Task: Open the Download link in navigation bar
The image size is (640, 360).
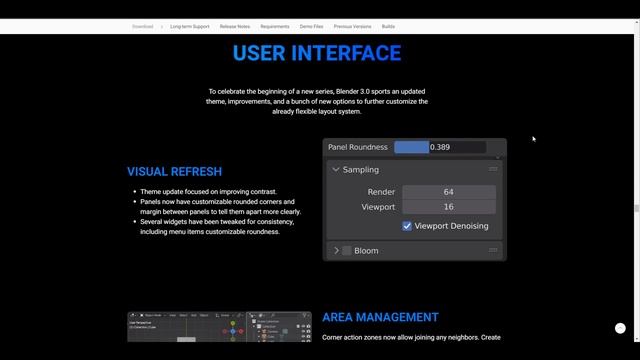Action: tap(142, 27)
